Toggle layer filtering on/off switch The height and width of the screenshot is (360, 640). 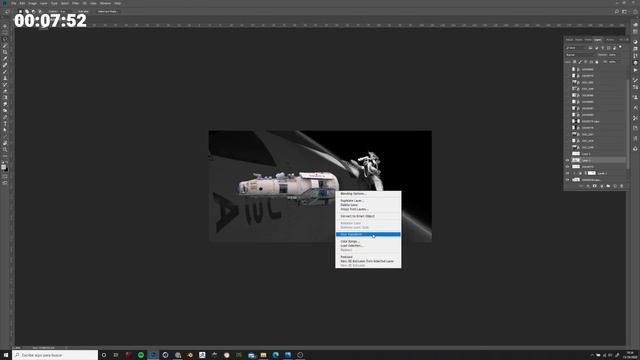coord(620,47)
